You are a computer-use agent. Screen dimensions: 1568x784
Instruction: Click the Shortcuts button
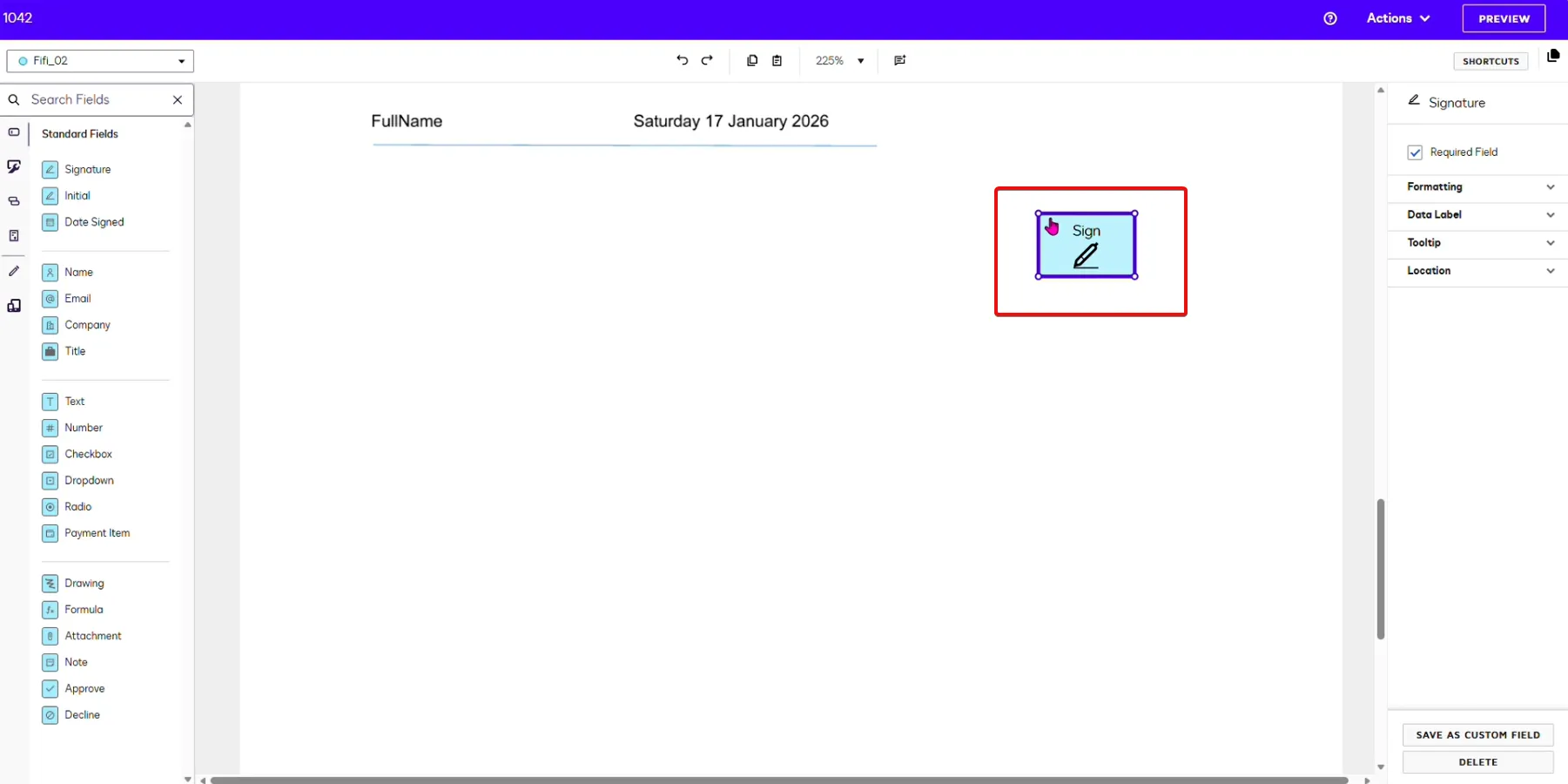[x=1490, y=61]
